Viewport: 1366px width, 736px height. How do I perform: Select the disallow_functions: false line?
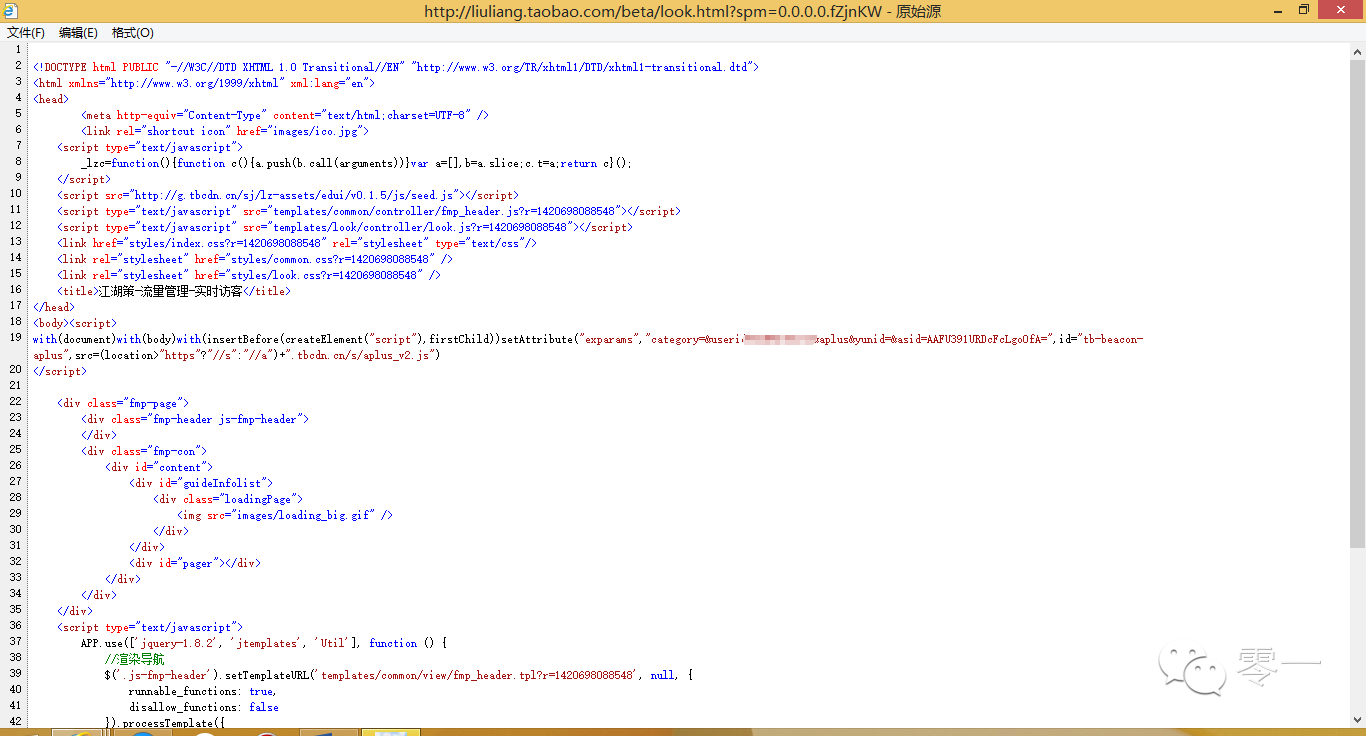pyautogui.click(x=204, y=707)
